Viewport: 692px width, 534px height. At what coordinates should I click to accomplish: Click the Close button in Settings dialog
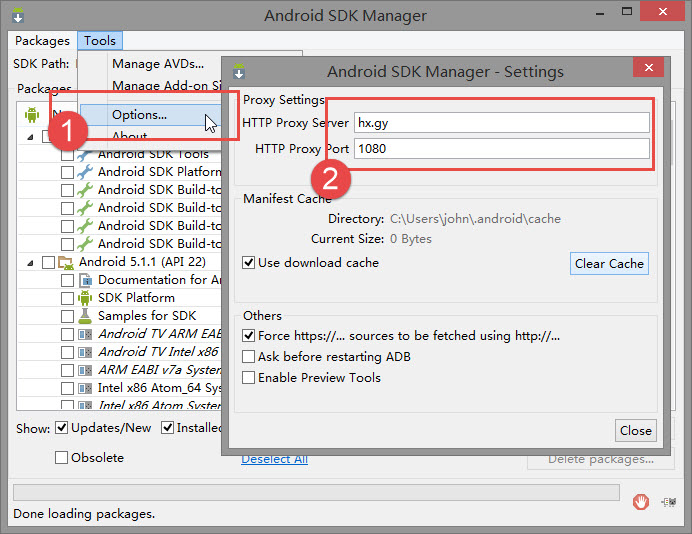[635, 430]
